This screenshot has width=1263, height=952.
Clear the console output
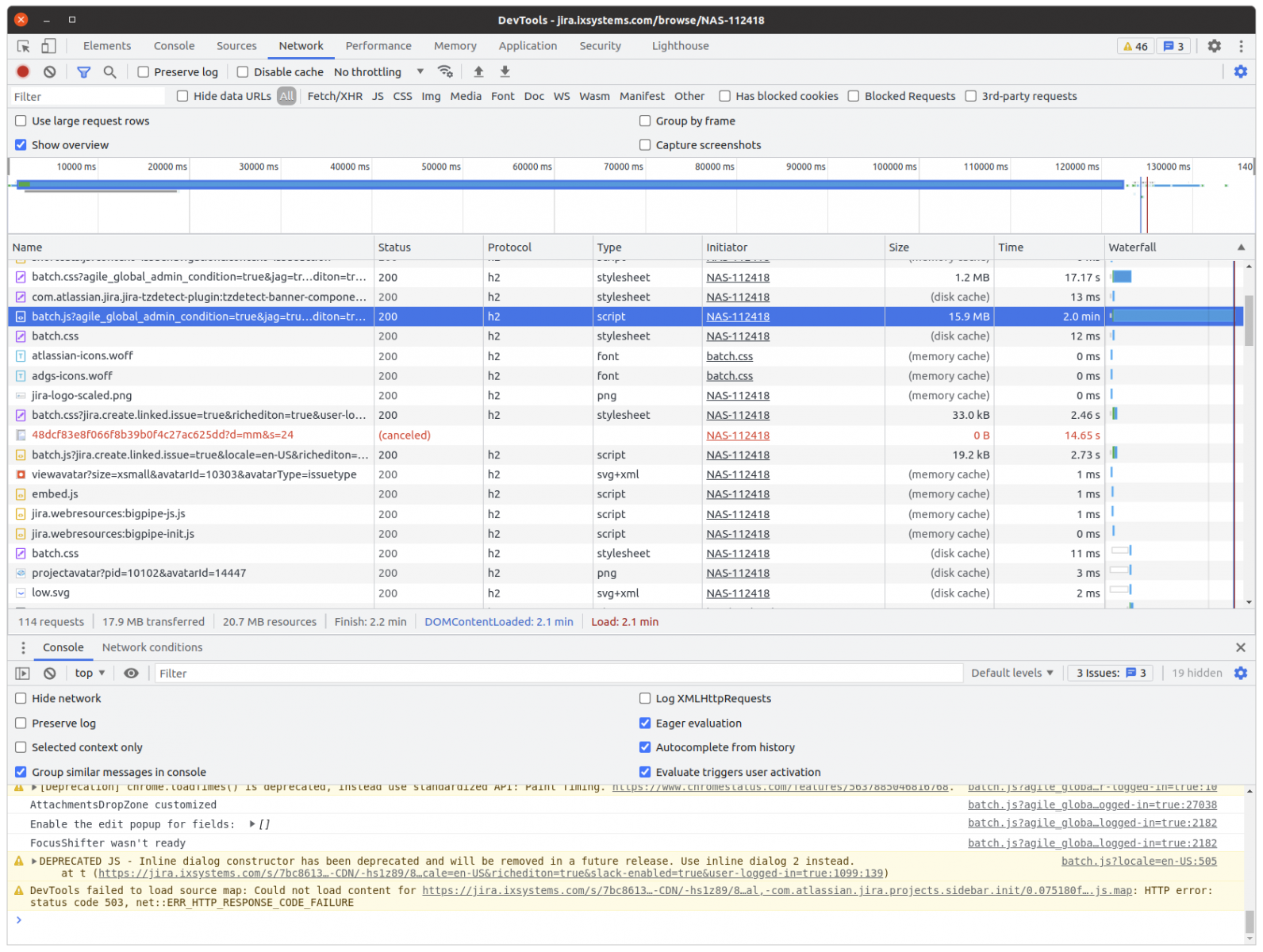50,673
